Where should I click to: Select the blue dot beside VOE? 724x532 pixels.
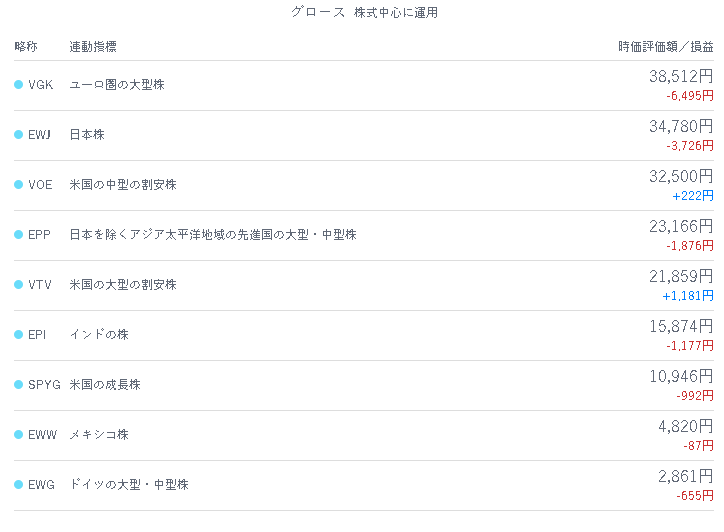pyautogui.click(x=18, y=184)
